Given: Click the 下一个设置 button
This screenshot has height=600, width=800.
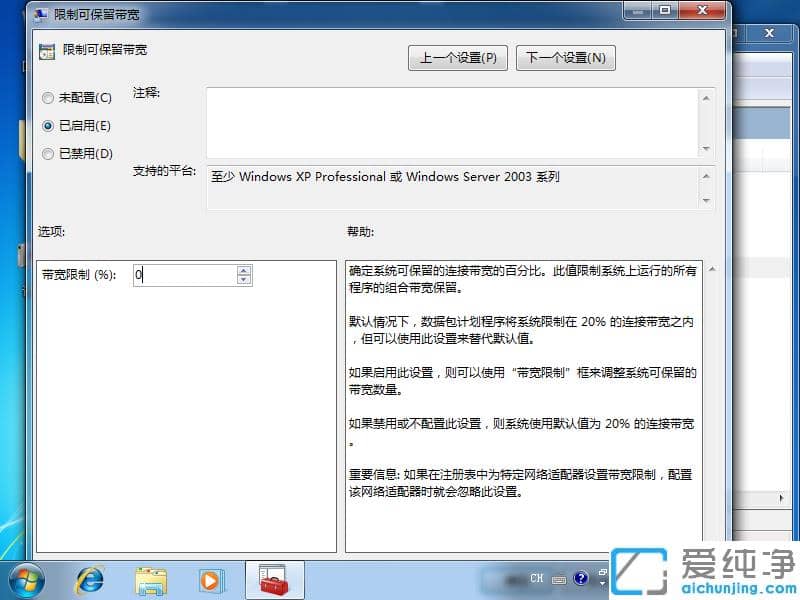Looking at the screenshot, I should pyautogui.click(x=565, y=57).
